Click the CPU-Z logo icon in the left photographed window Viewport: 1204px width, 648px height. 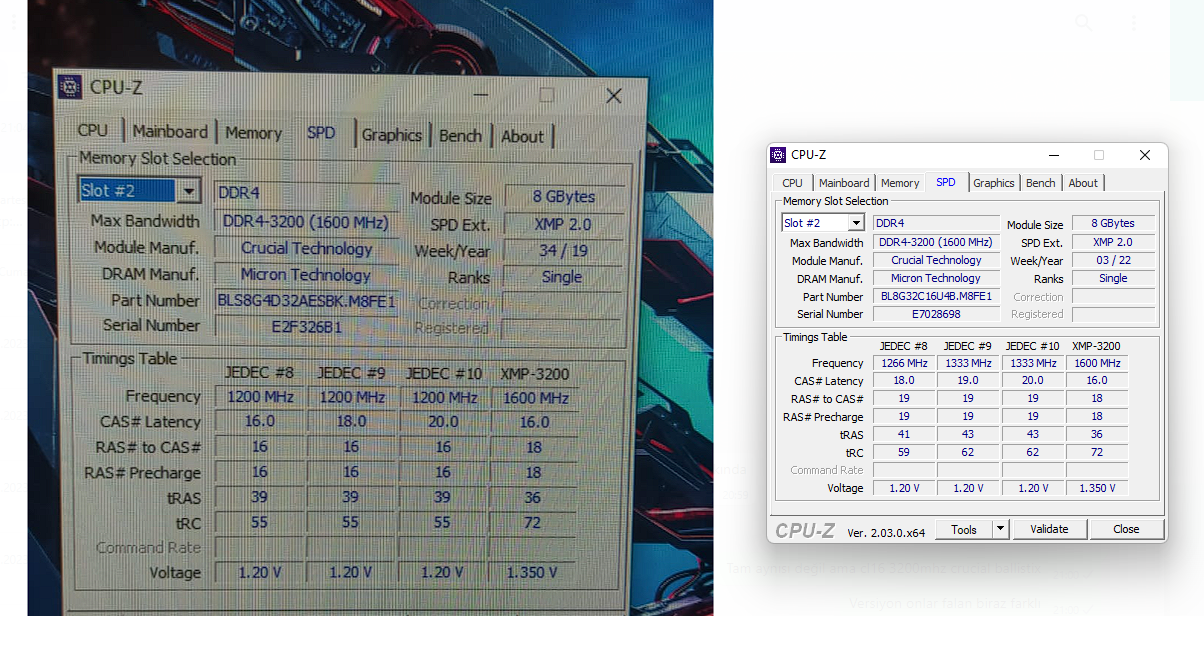coord(70,87)
